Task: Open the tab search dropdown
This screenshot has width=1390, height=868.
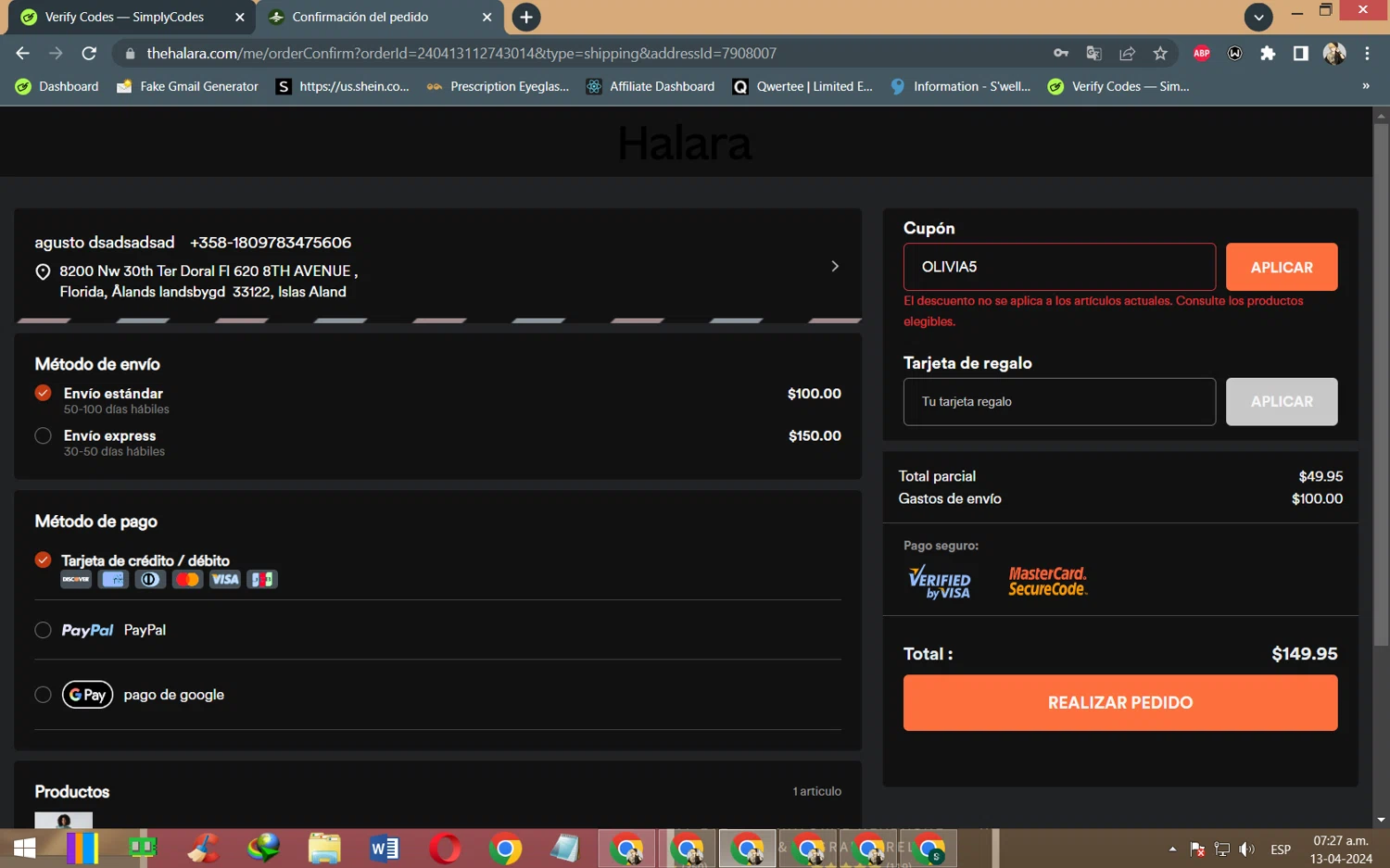Action: coord(1258,17)
